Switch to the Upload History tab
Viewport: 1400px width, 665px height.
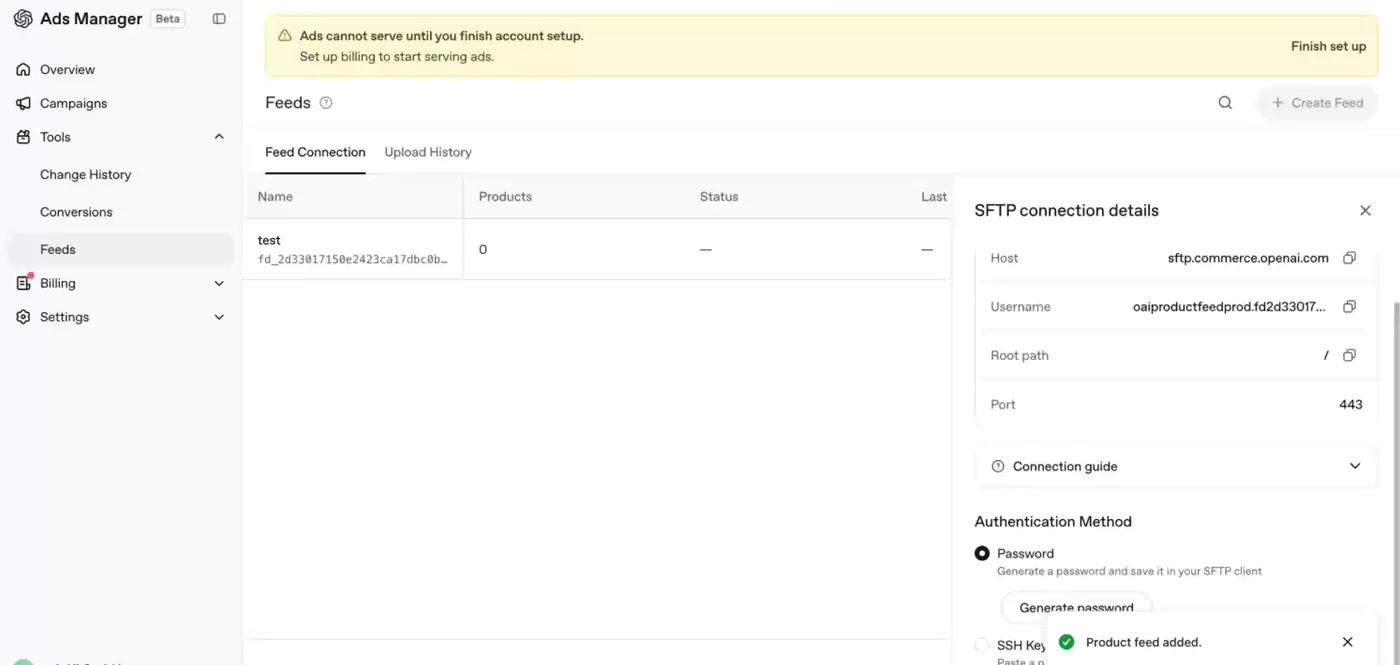[x=428, y=153]
